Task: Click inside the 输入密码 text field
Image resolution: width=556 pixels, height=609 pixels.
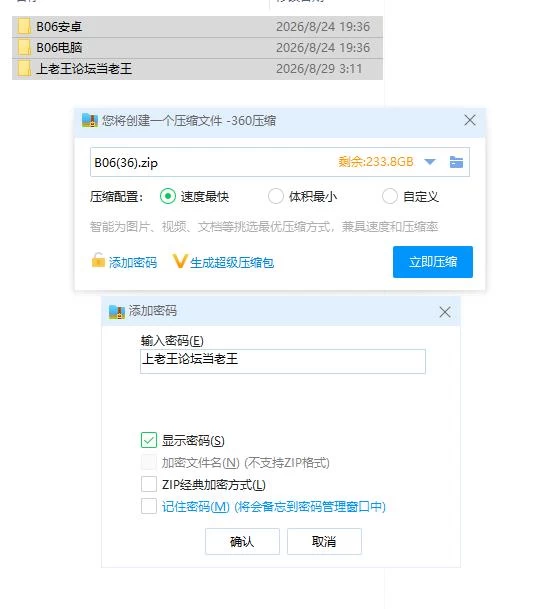Action: tap(283, 361)
